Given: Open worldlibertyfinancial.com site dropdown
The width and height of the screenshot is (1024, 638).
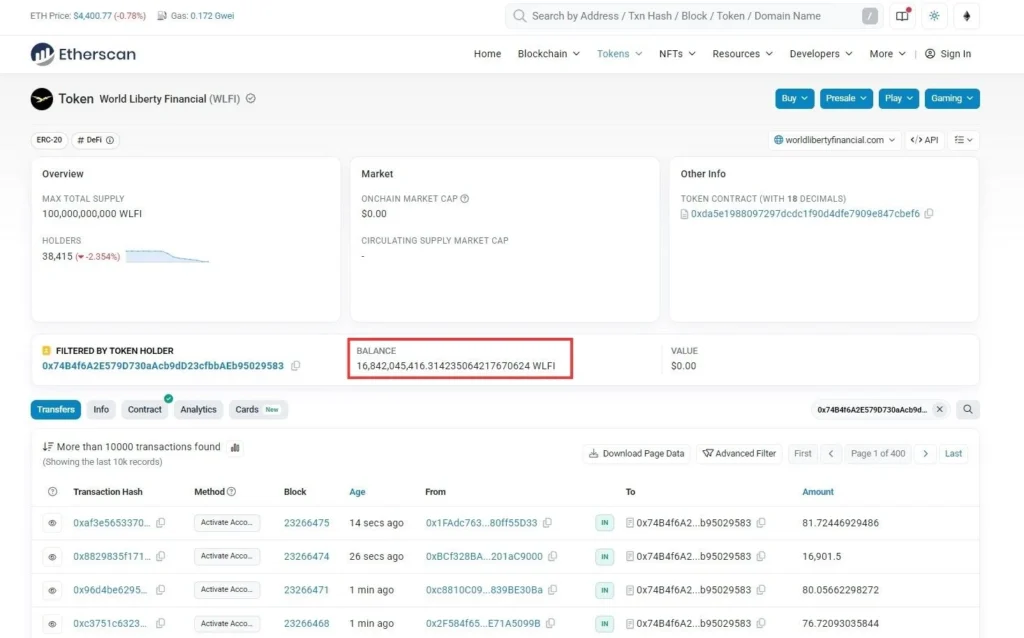Looking at the screenshot, I should [835, 140].
